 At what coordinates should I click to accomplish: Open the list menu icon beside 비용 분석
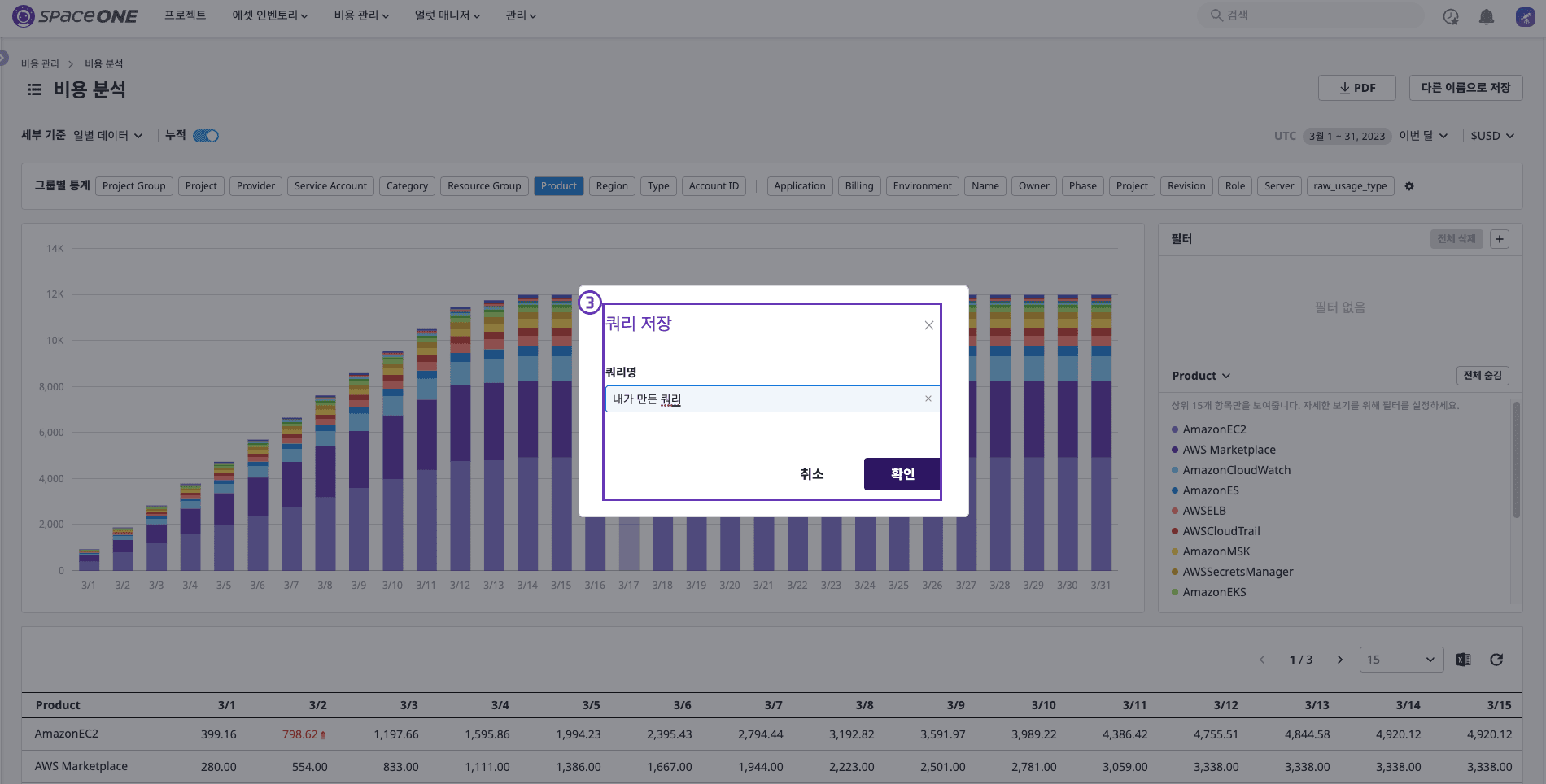[x=34, y=89]
